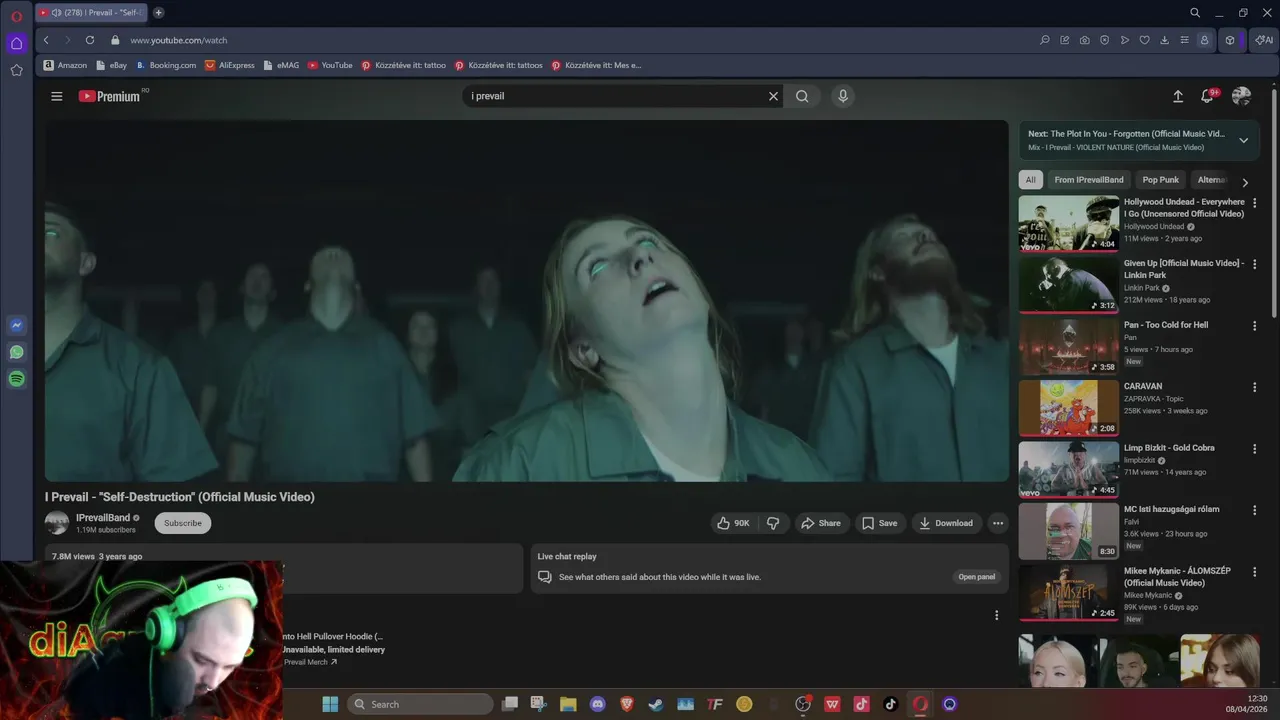The width and height of the screenshot is (1280, 720).
Task: Open a new browser tab with plus
Action: click(158, 13)
